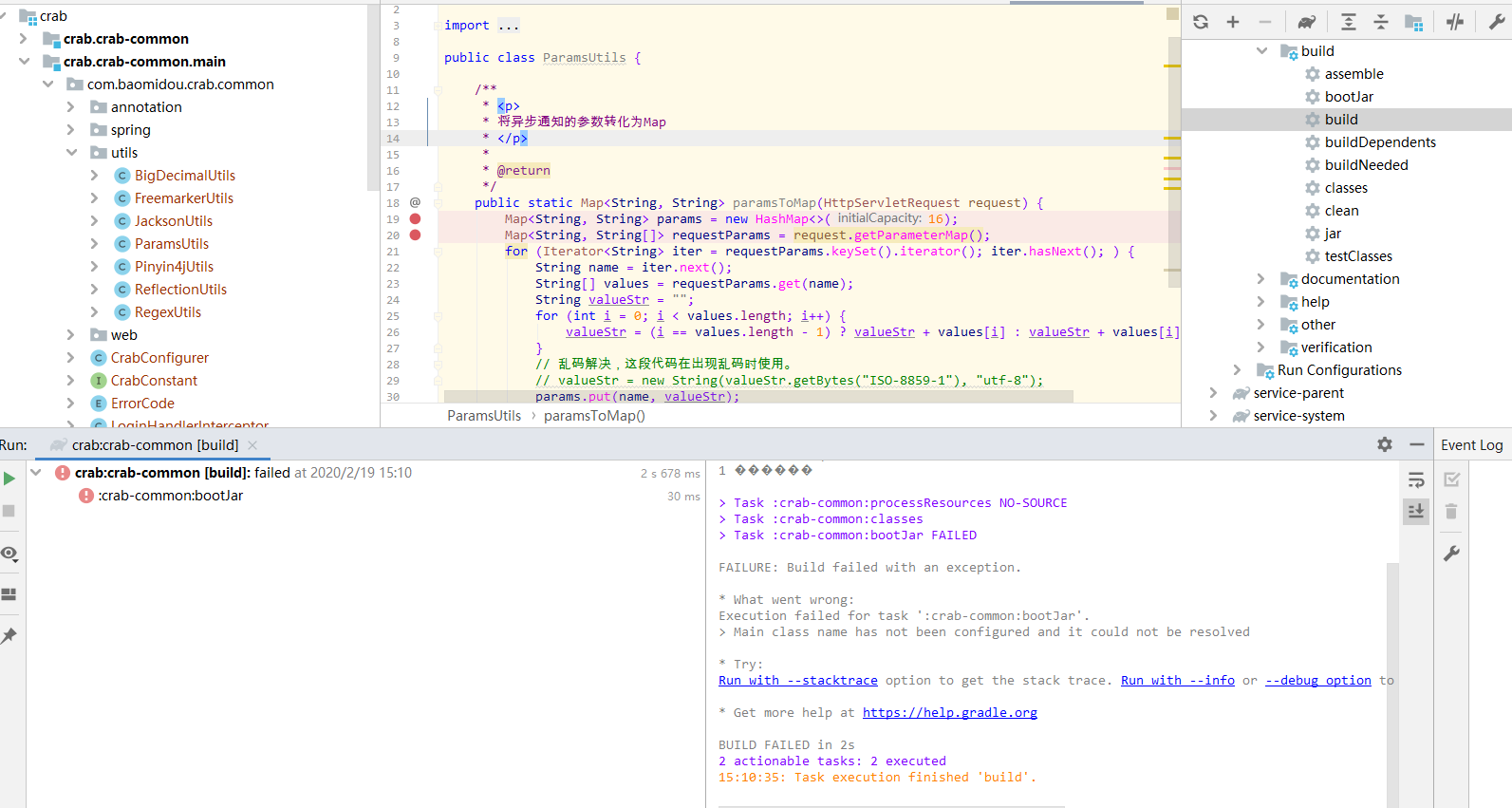Refresh all Gradle projects icon

point(1201,22)
